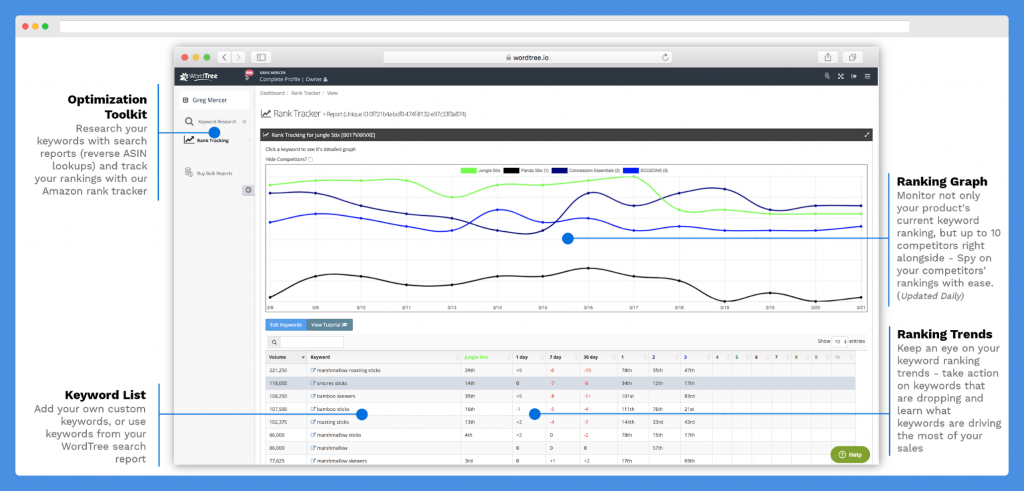This screenshot has height=491, width=1024.
Task: Sort by competitor 3 column header
Action: [x=696, y=358]
